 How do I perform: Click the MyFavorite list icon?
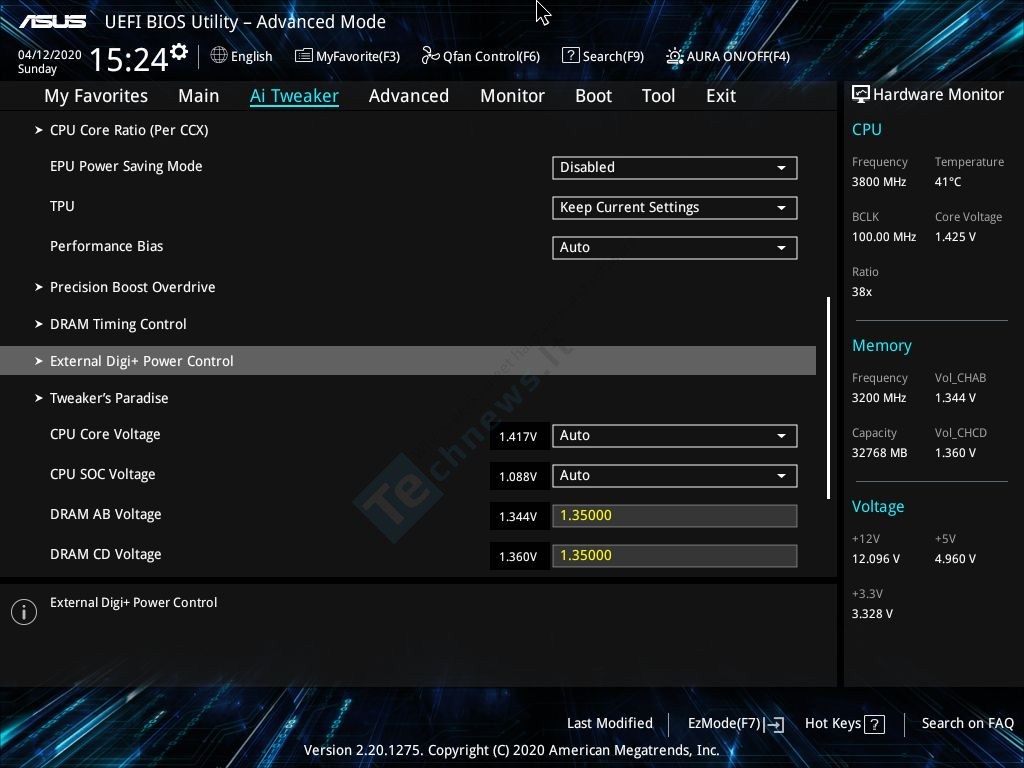point(304,56)
